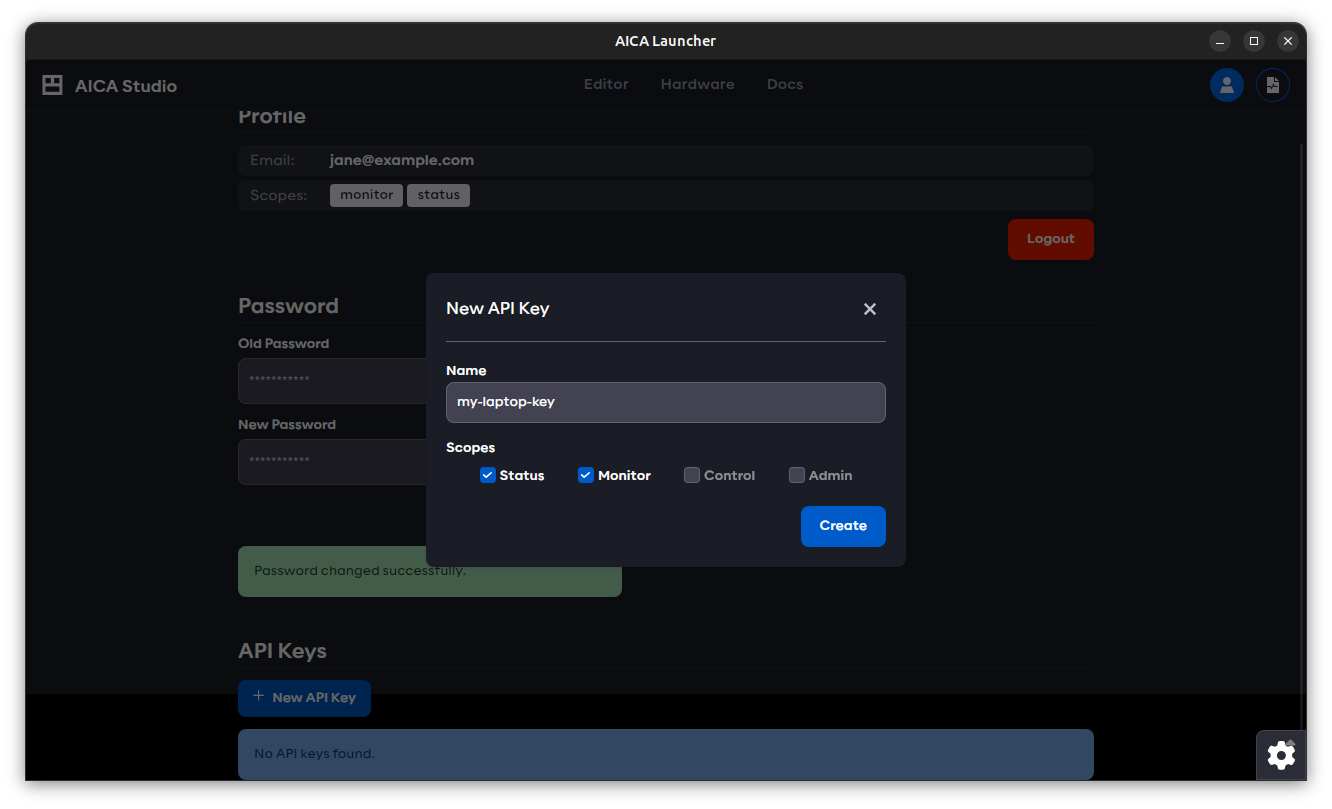Minimize the AICA Launcher window

[x=1219, y=41]
